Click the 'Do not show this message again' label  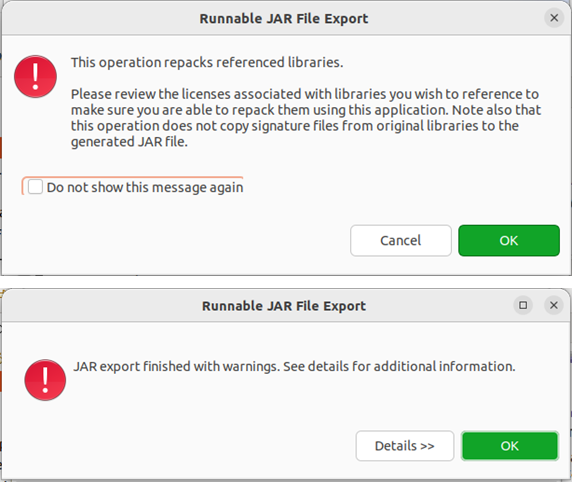(145, 187)
